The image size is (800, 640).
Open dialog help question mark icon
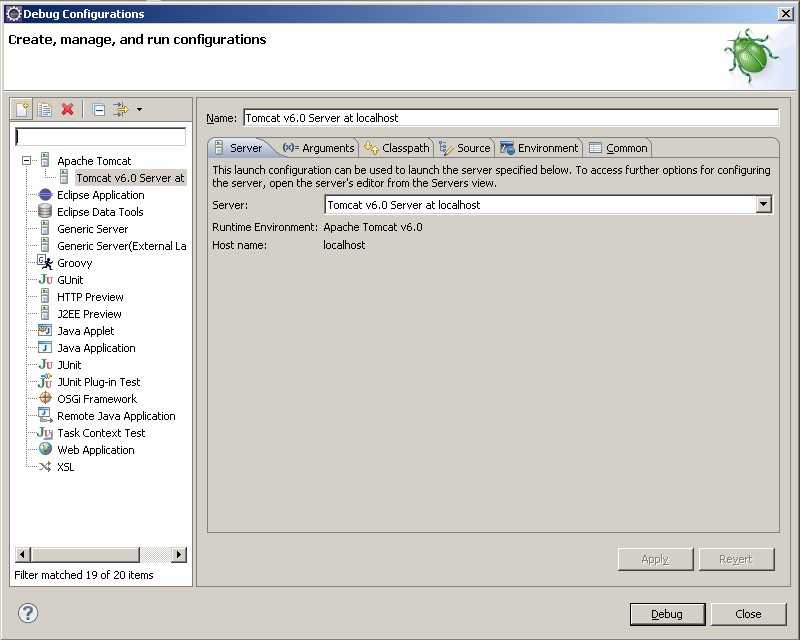pos(28,613)
